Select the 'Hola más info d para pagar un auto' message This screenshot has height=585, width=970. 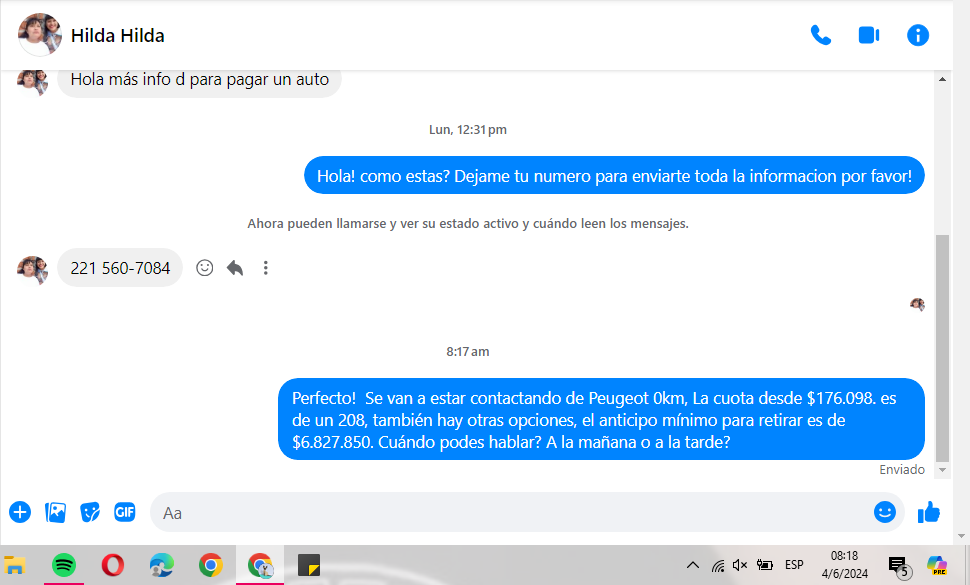(199, 80)
